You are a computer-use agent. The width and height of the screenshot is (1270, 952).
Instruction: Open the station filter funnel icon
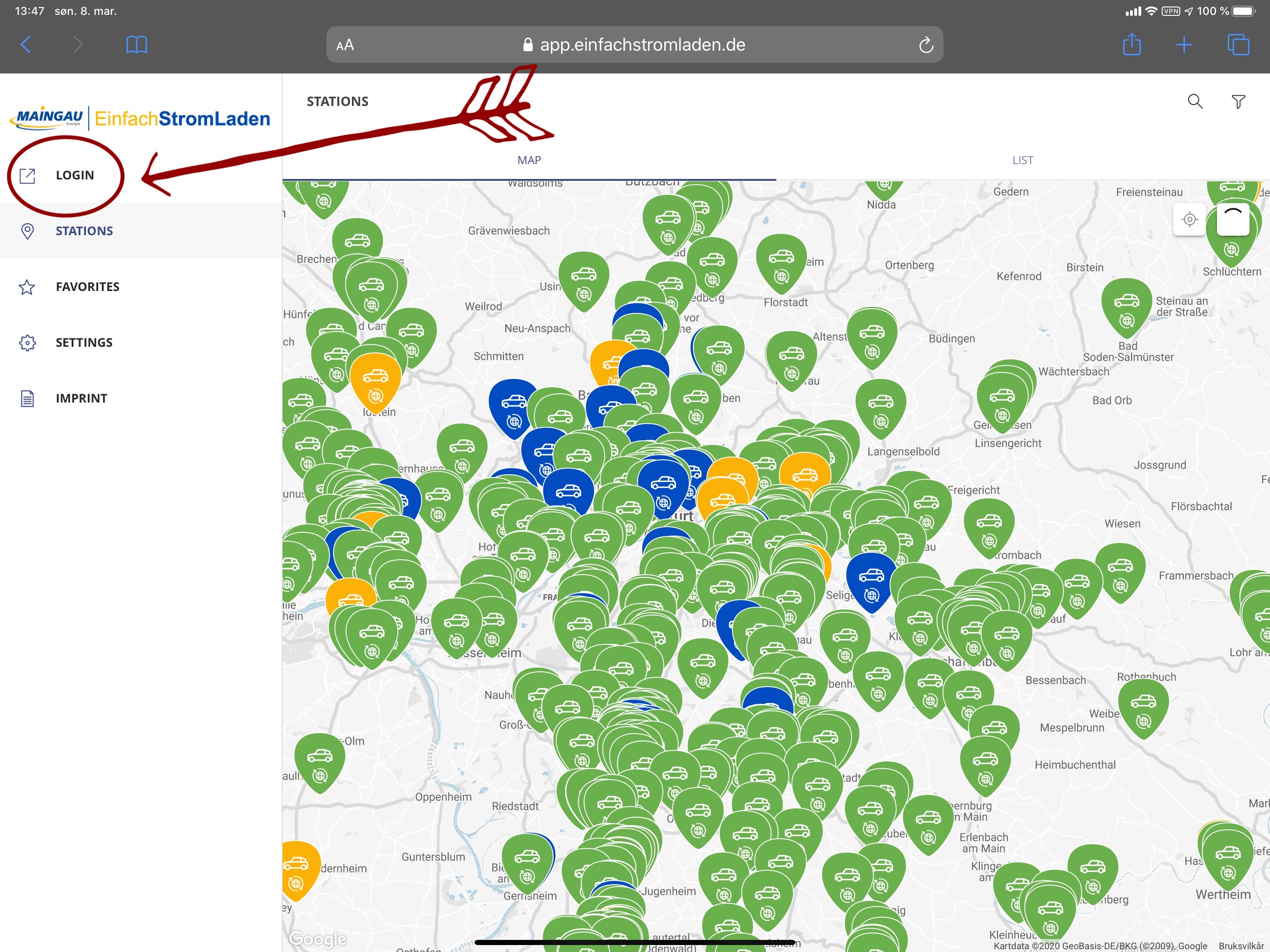[1238, 102]
